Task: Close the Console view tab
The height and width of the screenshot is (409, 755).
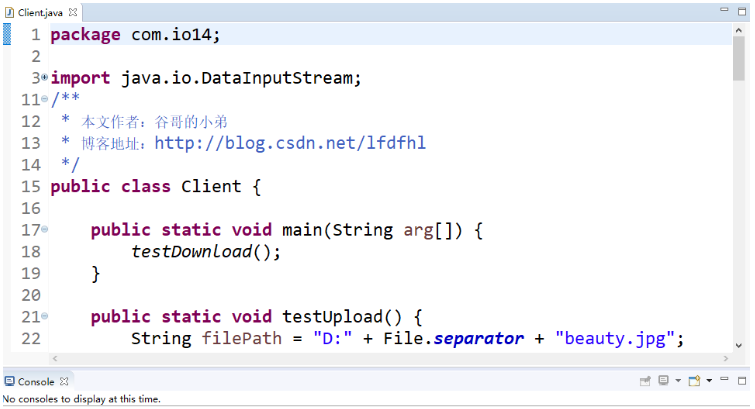Action: tap(64, 382)
